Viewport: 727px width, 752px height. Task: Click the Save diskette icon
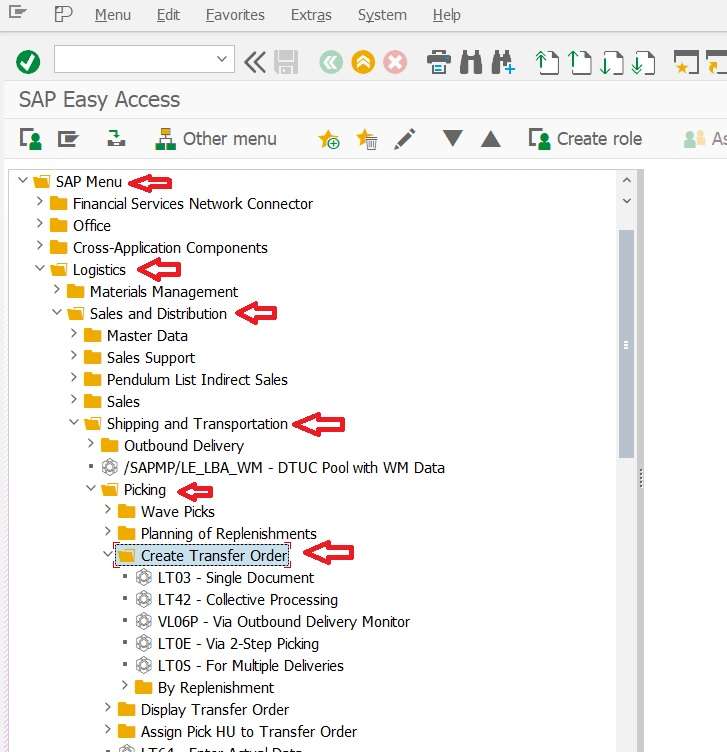click(x=286, y=62)
